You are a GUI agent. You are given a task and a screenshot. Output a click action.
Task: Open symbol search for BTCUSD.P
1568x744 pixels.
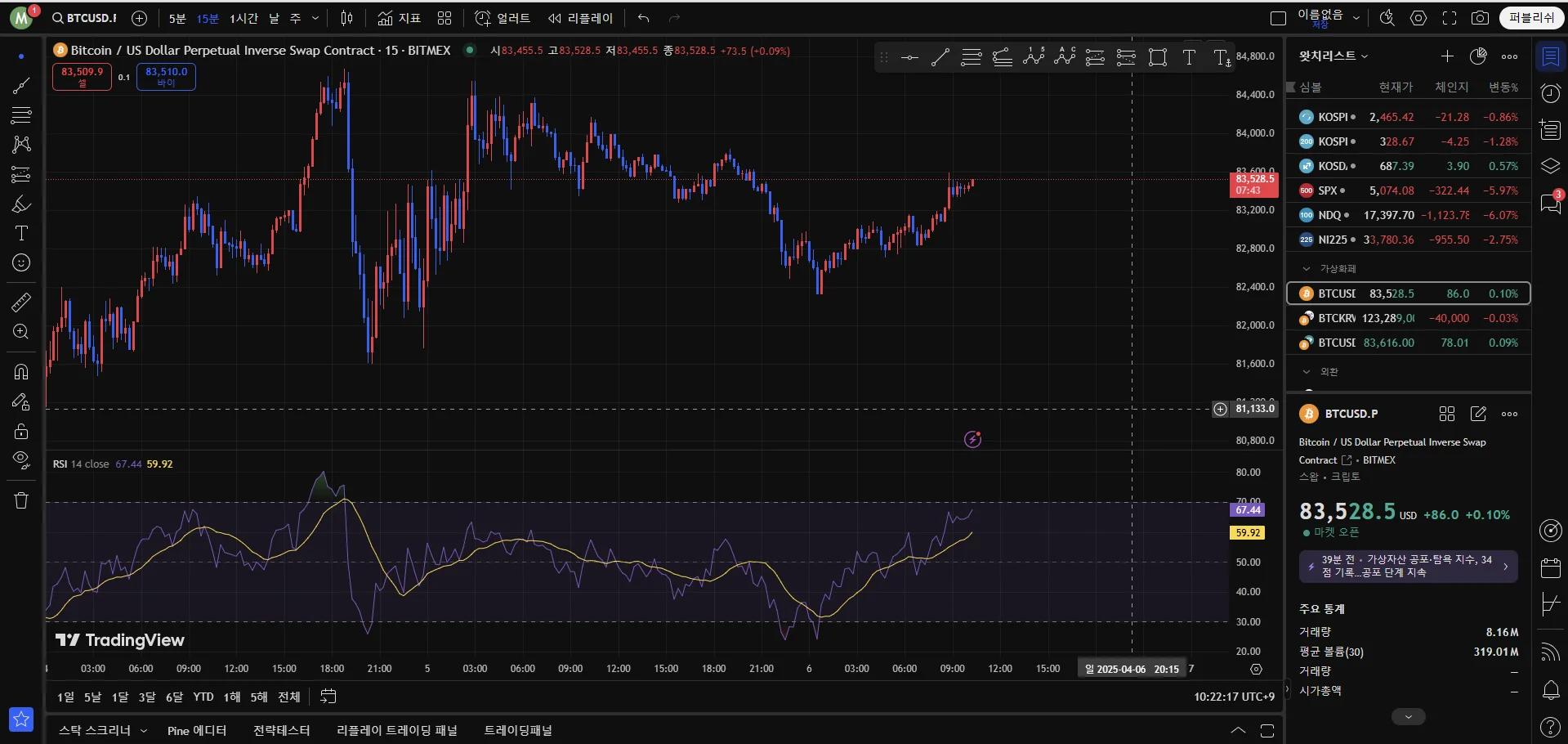tap(84, 18)
